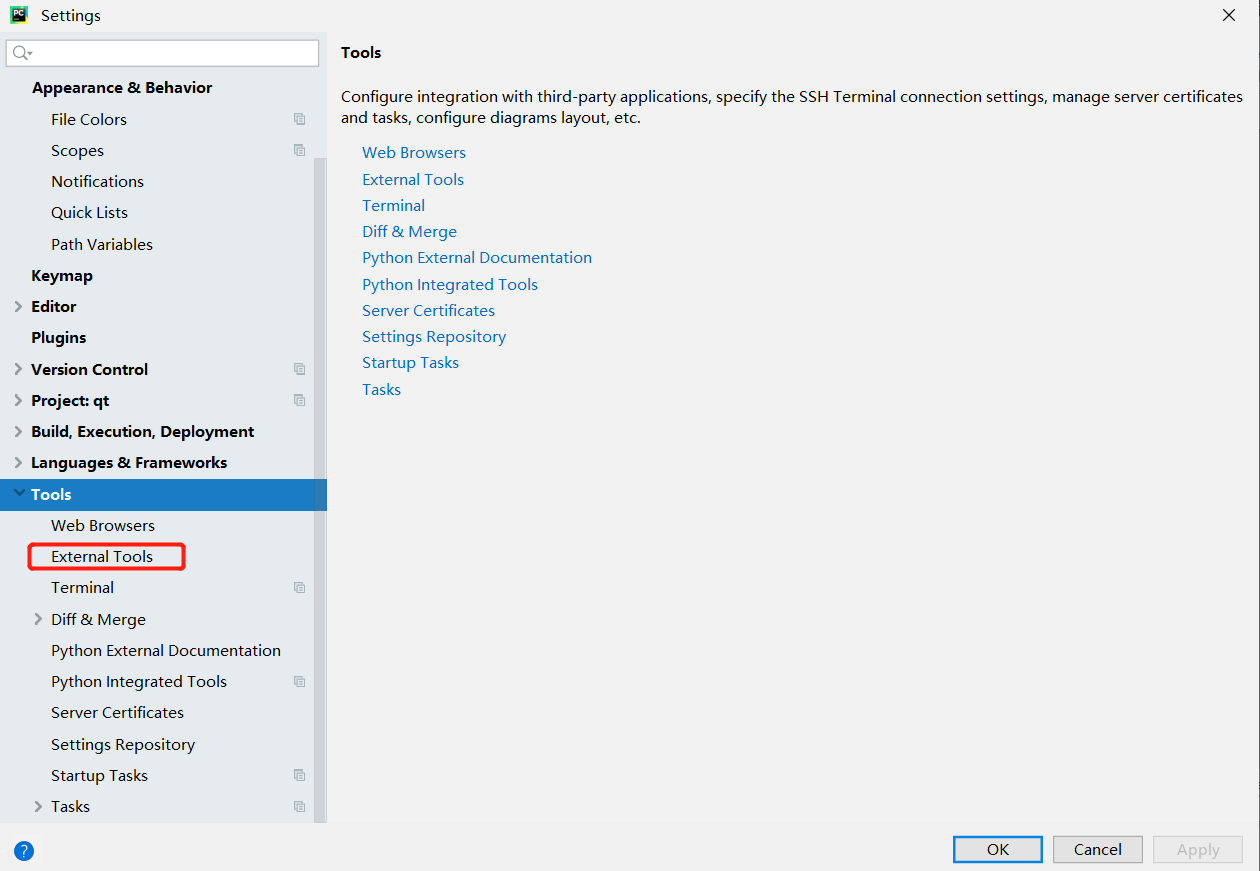Click the settings tree vertical scrollbar

click(x=320, y=488)
